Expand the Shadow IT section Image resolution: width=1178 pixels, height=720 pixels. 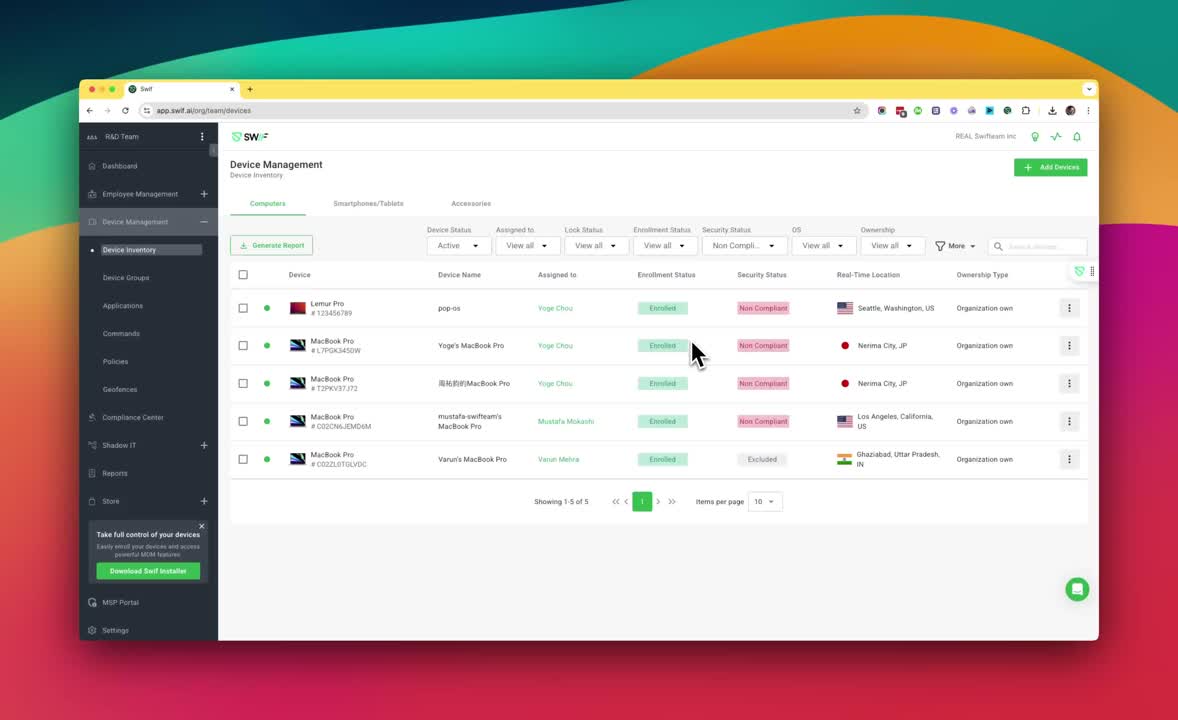click(204, 445)
